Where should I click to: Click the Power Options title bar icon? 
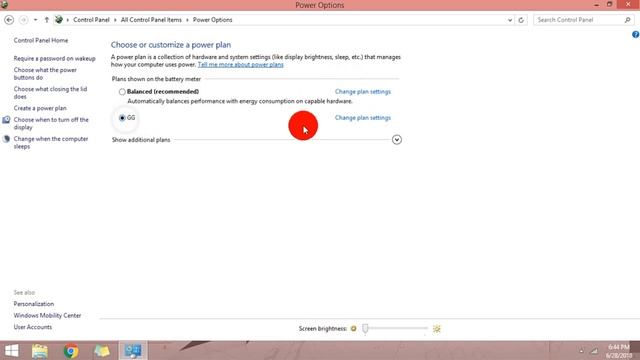[x=4, y=4]
